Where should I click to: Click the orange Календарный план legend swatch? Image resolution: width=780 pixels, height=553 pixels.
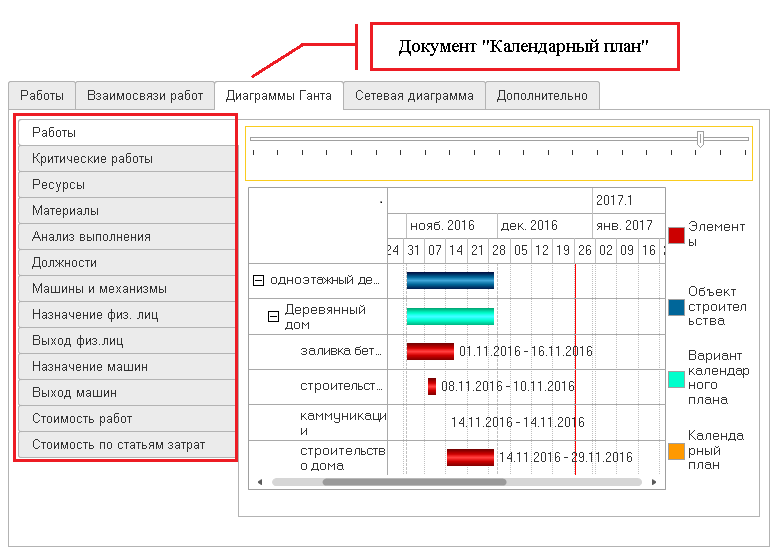[x=676, y=451]
